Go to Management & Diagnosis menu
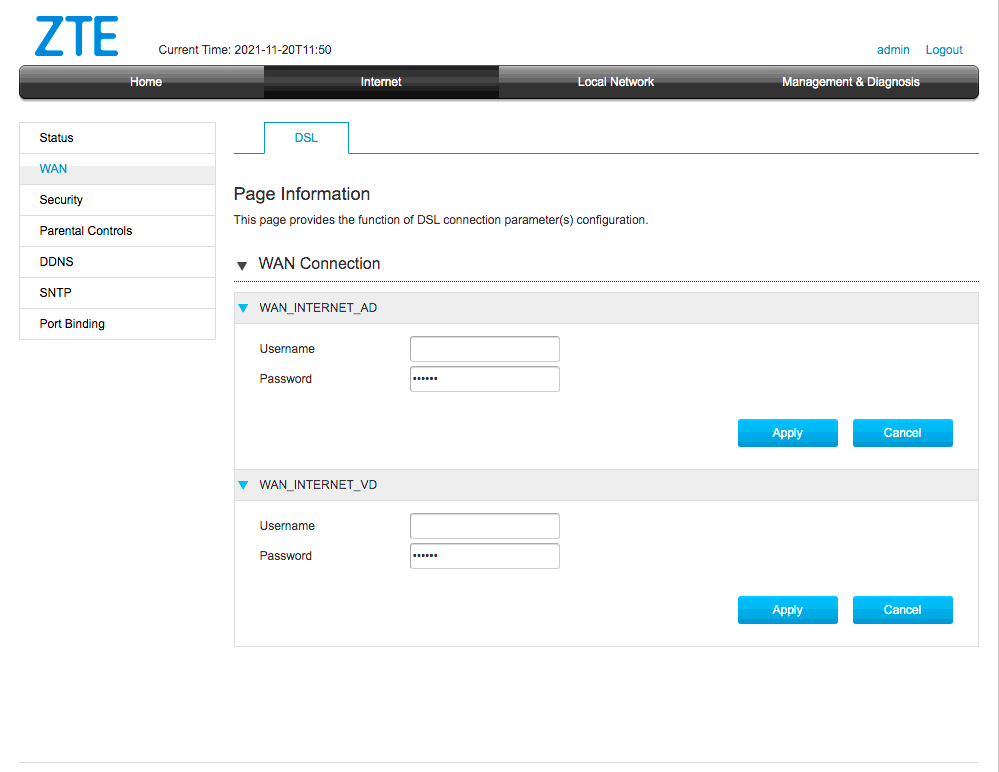 pos(850,82)
